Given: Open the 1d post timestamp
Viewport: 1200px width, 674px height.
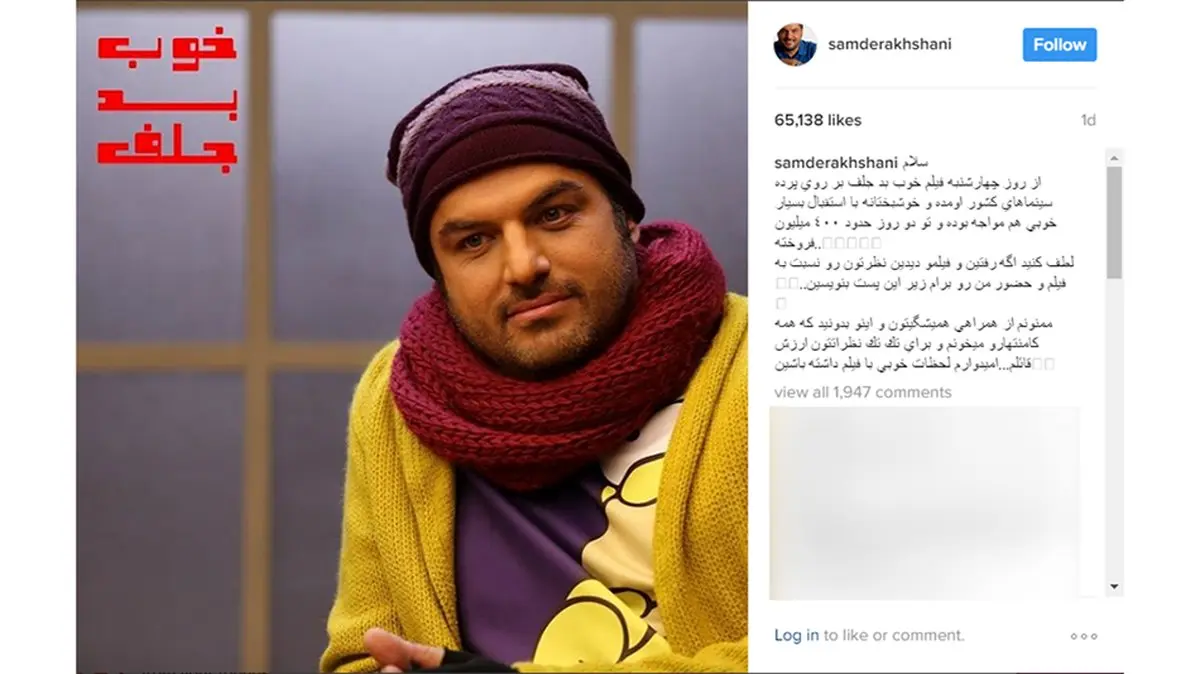Looking at the screenshot, I should tap(1088, 120).
